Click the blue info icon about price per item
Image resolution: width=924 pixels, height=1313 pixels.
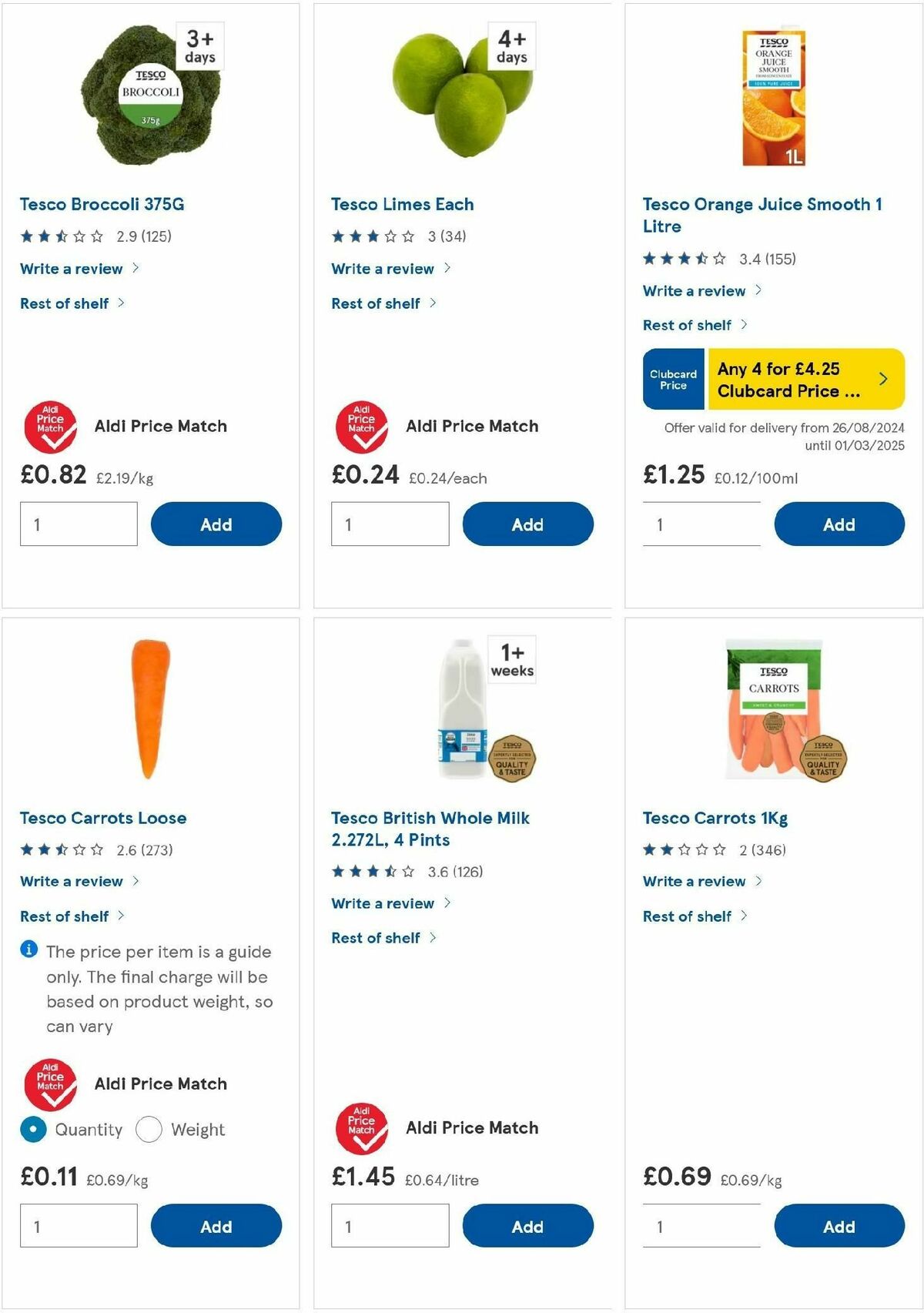click(x=29, y=948)
